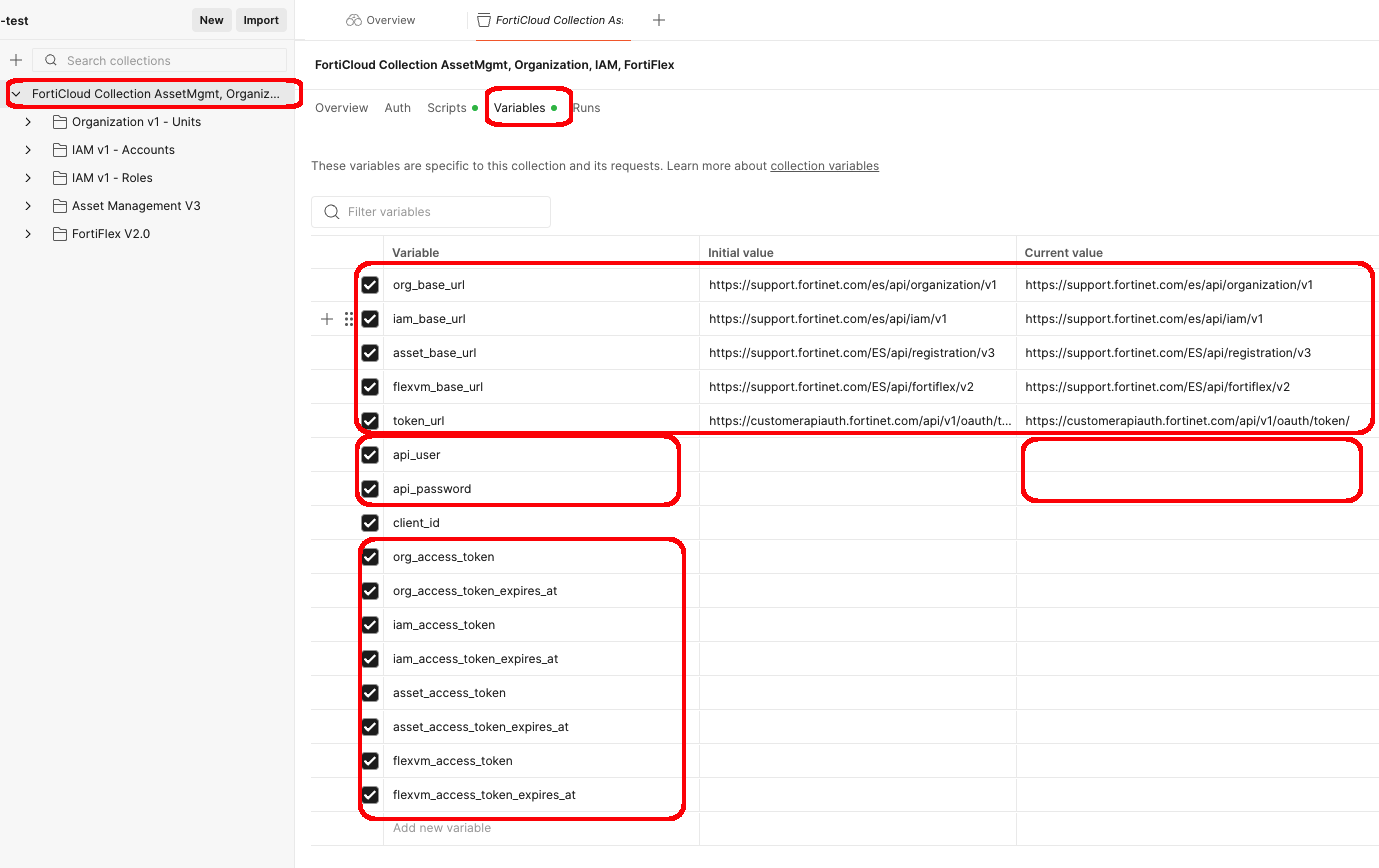1379x868 pixels.
Task: Click the Filter variables field
Action: (431, 212)
